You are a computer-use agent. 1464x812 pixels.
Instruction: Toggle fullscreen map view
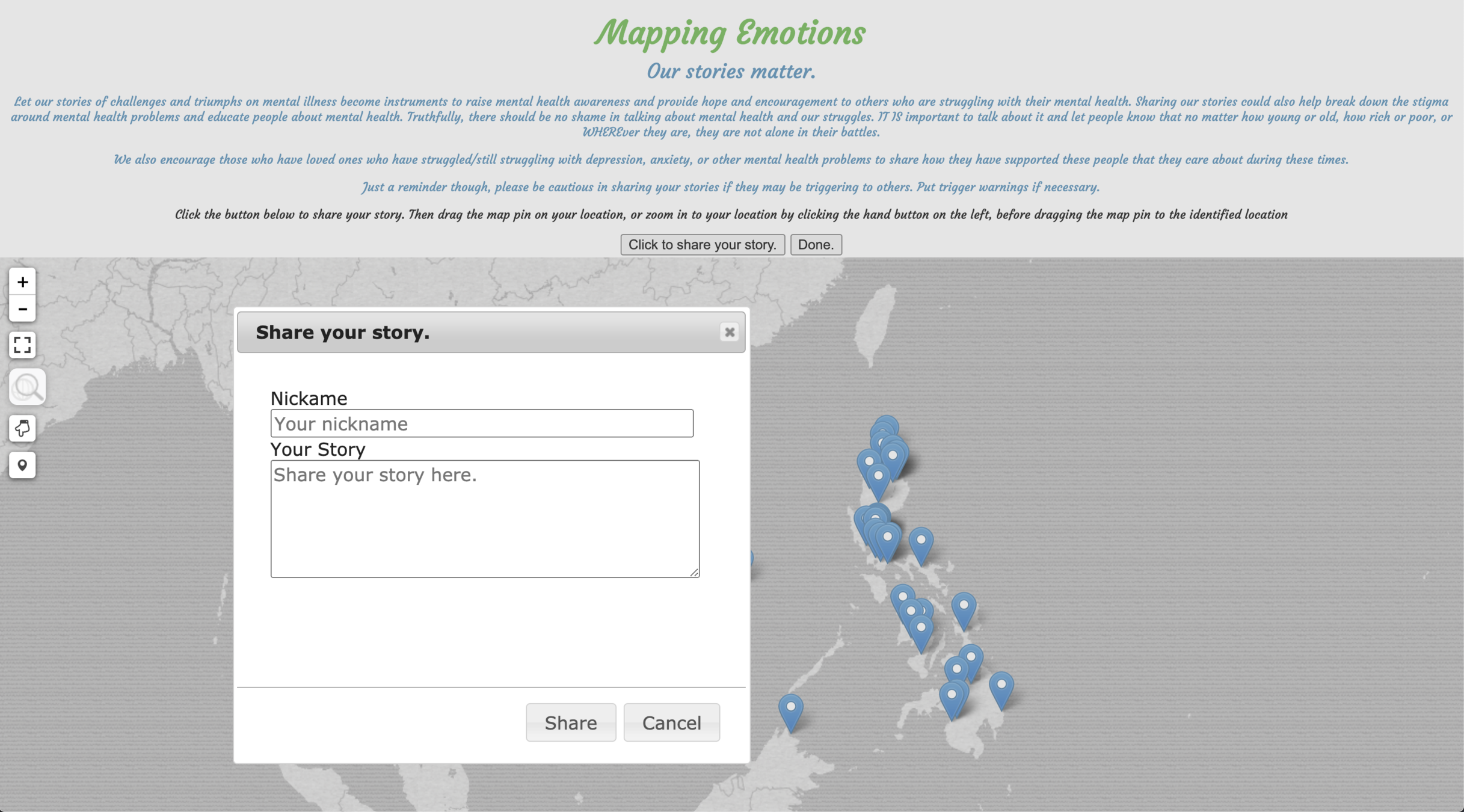pyautogui.click(x=22, y=345)
